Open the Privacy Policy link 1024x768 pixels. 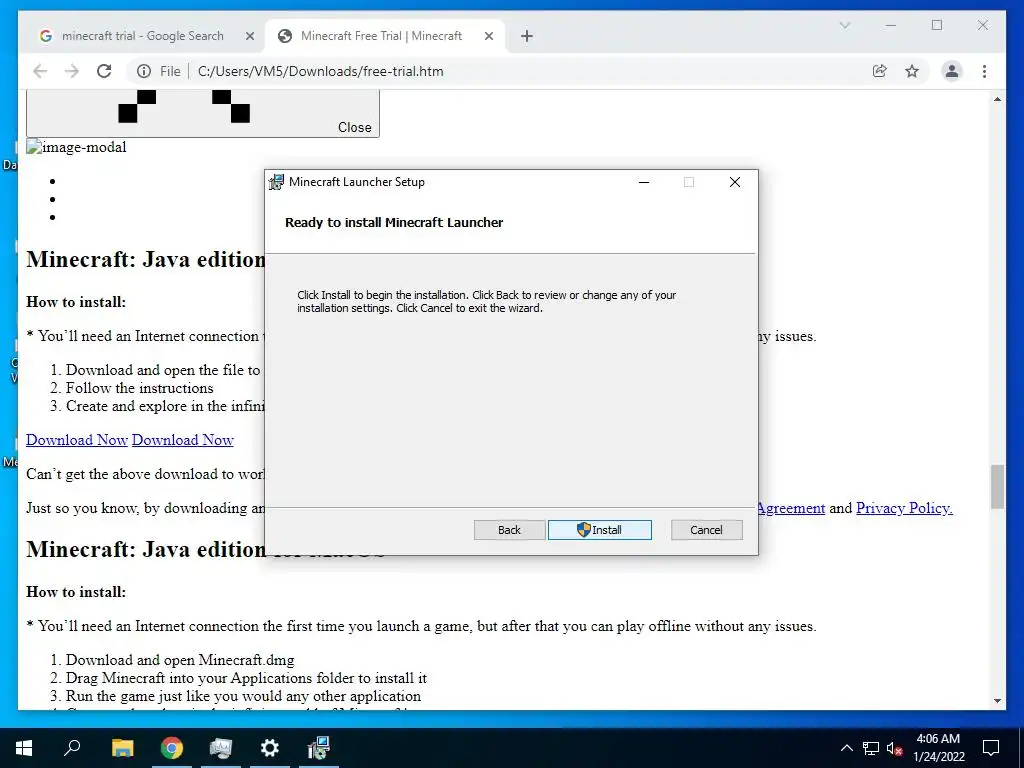coord(904,508)
